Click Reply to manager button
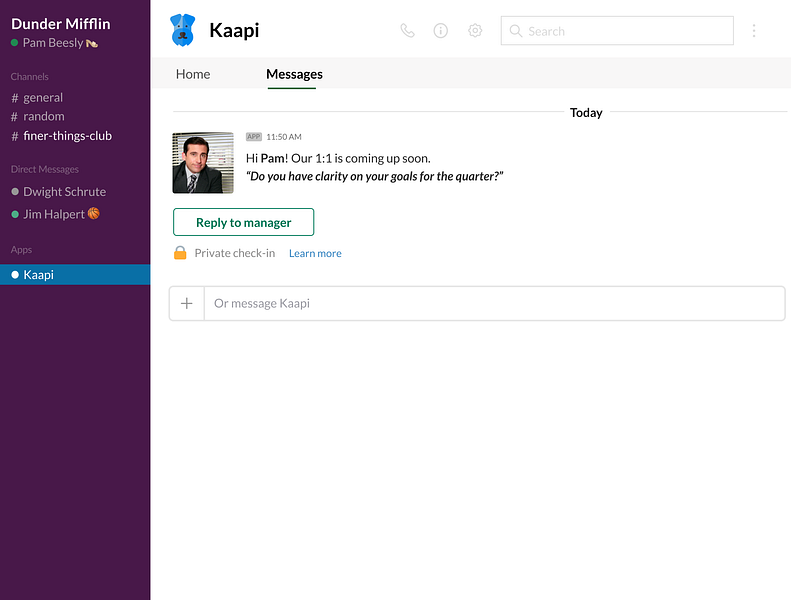 coord(243,222)
